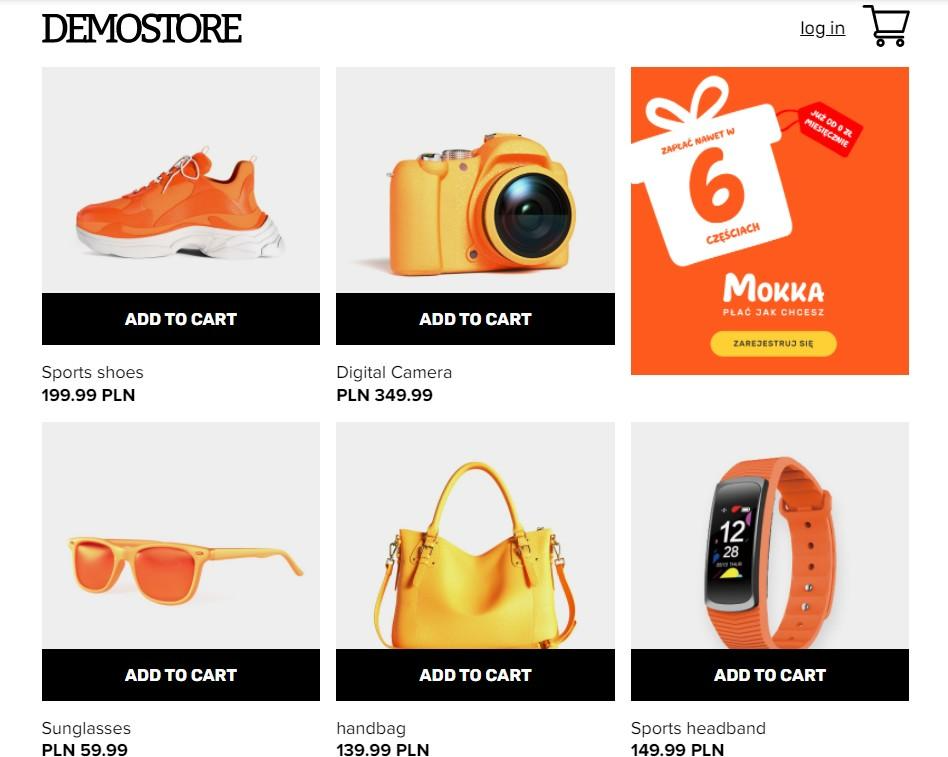948x757 pixels.
Task: Click the Mokka logo in the banner
Action: click(773, 289)
